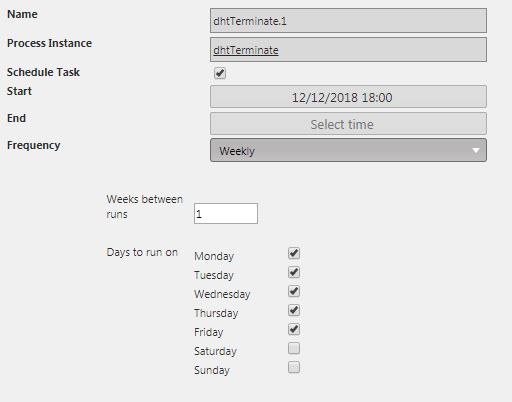Click the 'Schedule Task' text label
Image resolution: width=512 pixels, height=402 pixels.
(43, 72)
